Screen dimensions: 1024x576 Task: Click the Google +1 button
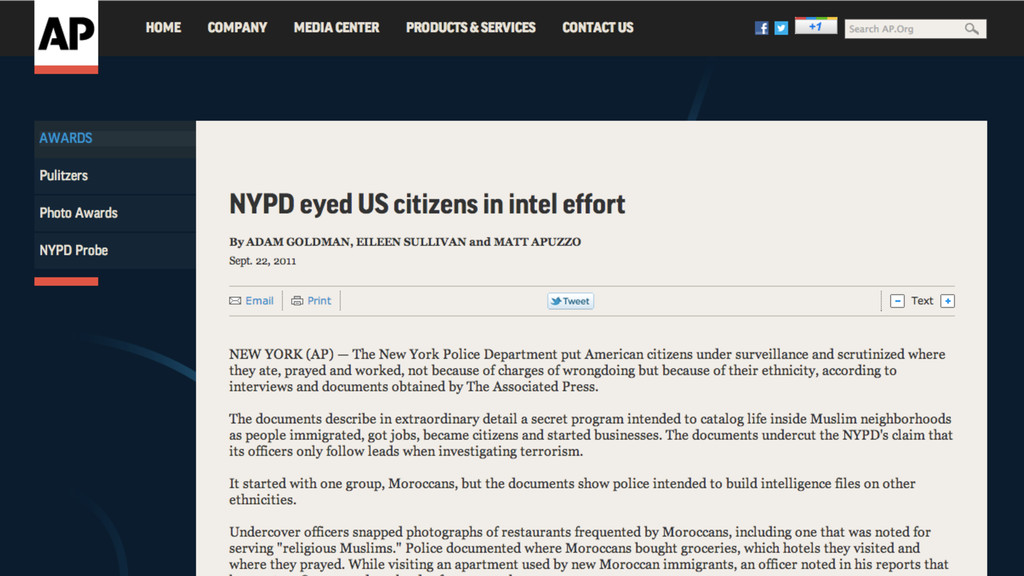pos(816,26)
